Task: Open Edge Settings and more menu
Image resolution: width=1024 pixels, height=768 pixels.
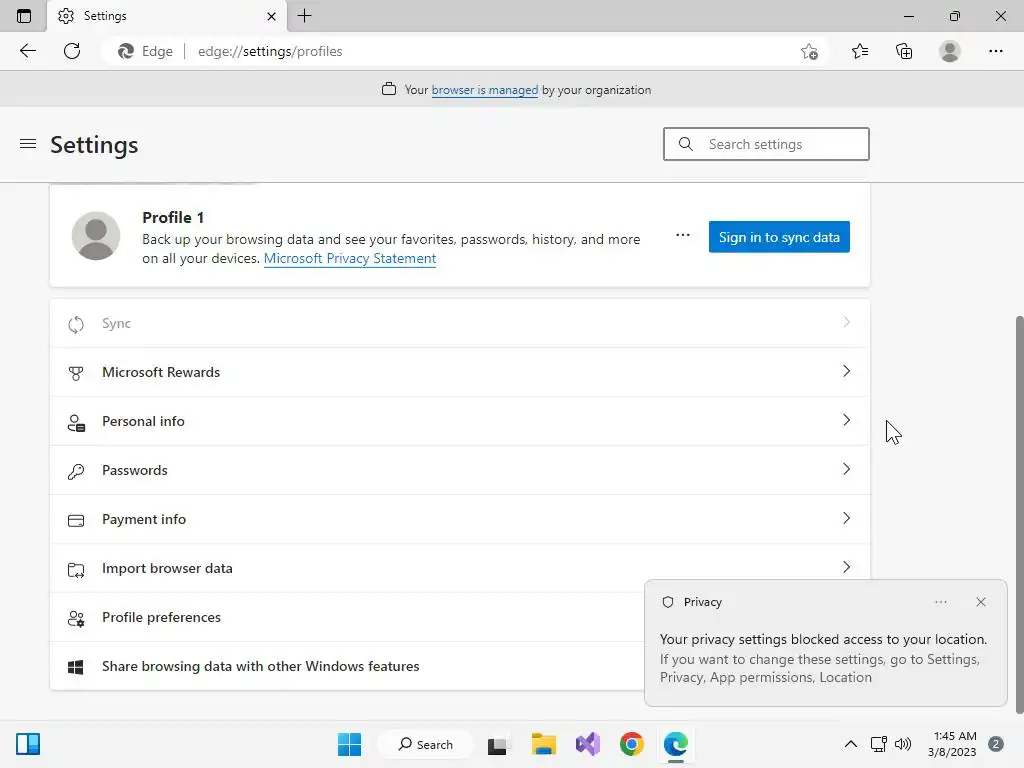Action: click(x=995, y=51)
